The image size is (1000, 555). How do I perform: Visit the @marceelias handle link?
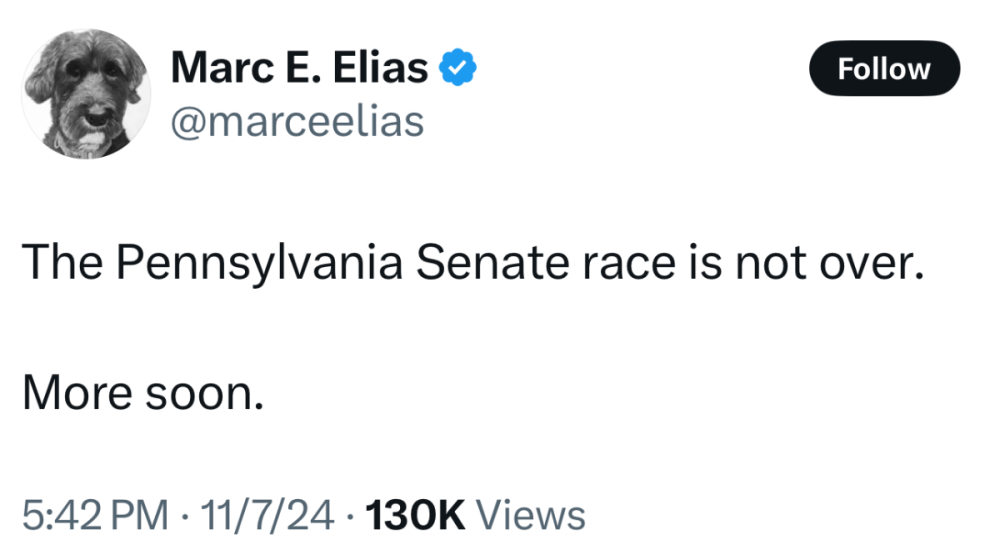[297, 122]
